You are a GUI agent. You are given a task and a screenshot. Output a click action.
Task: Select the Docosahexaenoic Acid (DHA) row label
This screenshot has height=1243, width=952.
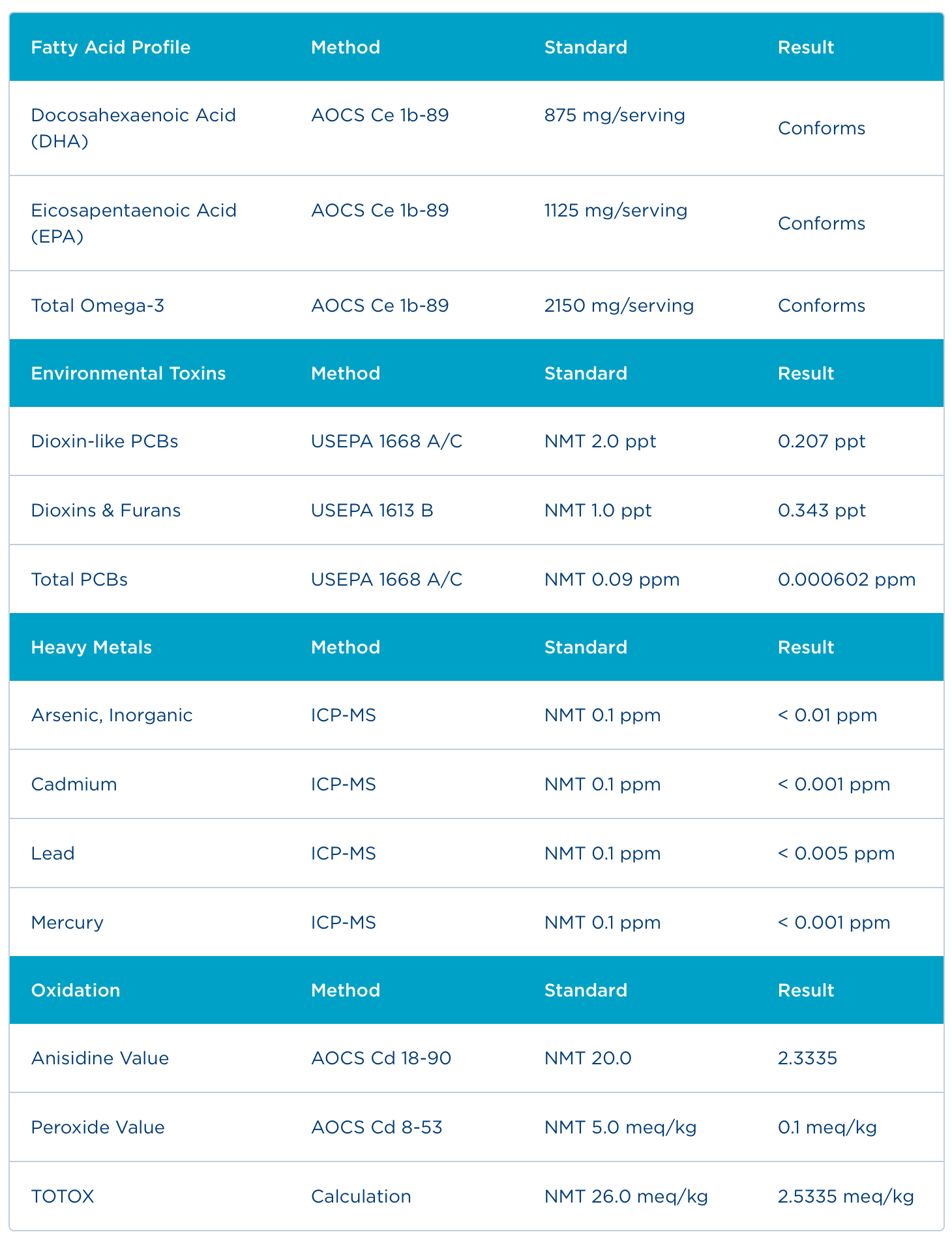point(133,128)
